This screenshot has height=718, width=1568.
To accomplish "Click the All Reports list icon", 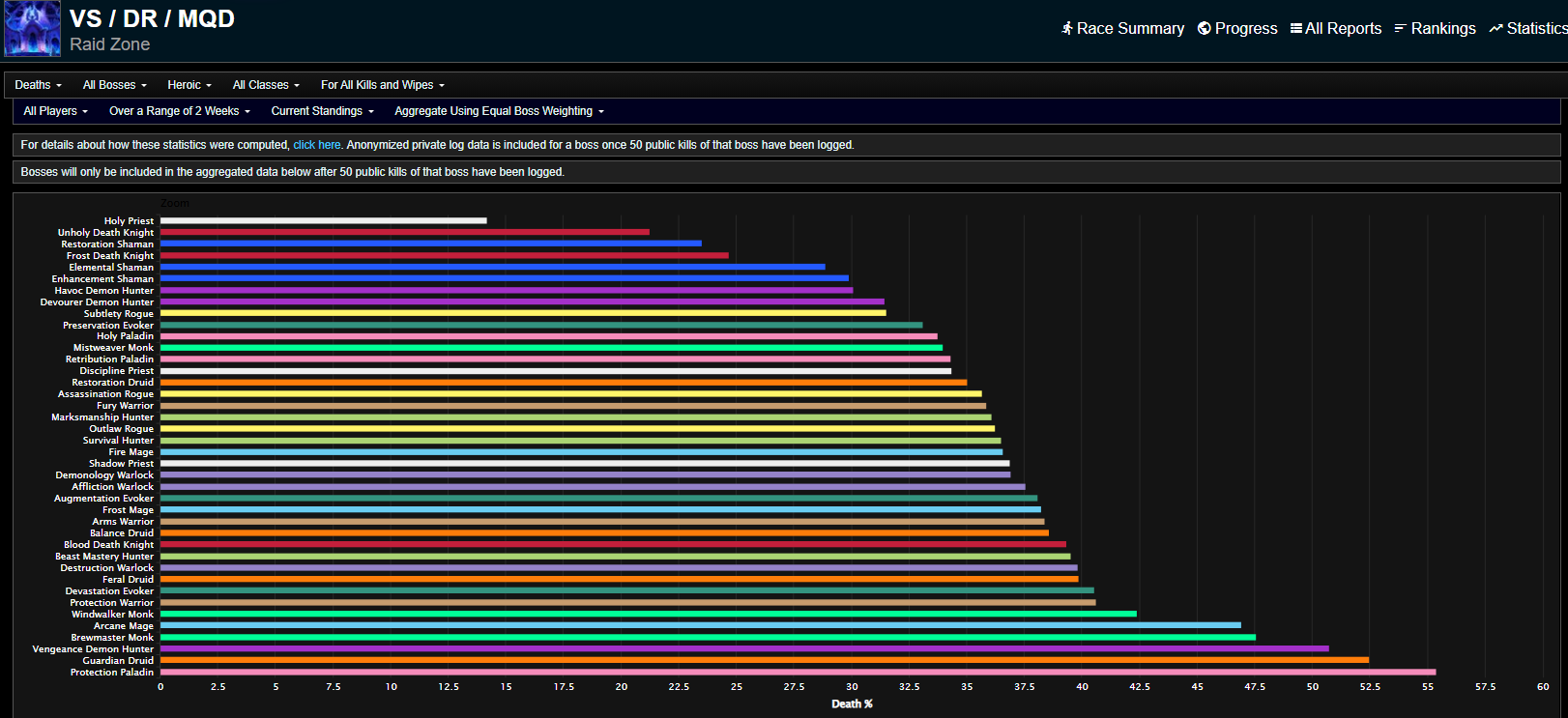I will (x=1296, y=29).
